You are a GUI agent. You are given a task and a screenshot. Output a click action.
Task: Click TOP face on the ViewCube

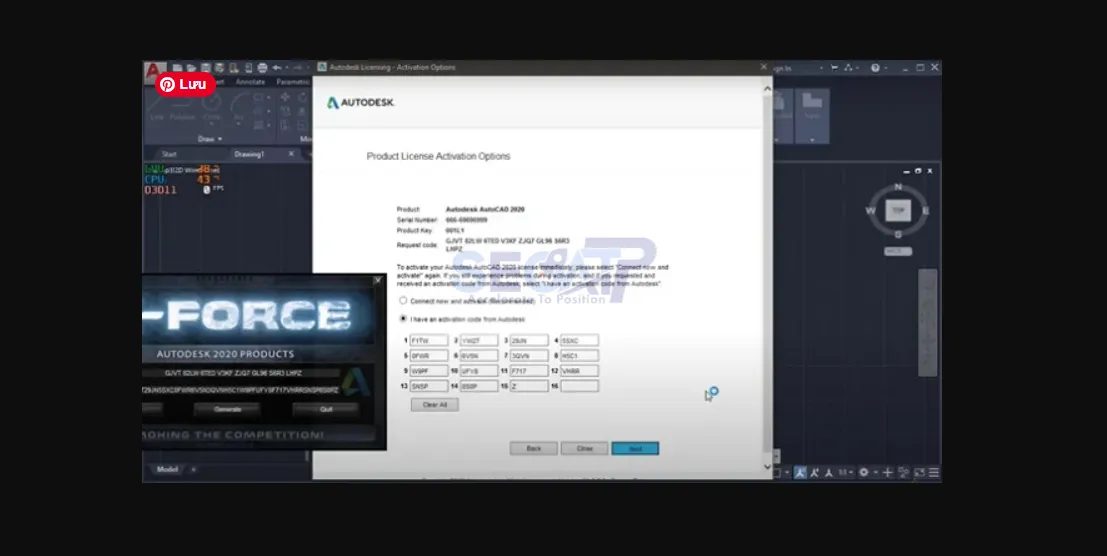click(x=898, y=210)
